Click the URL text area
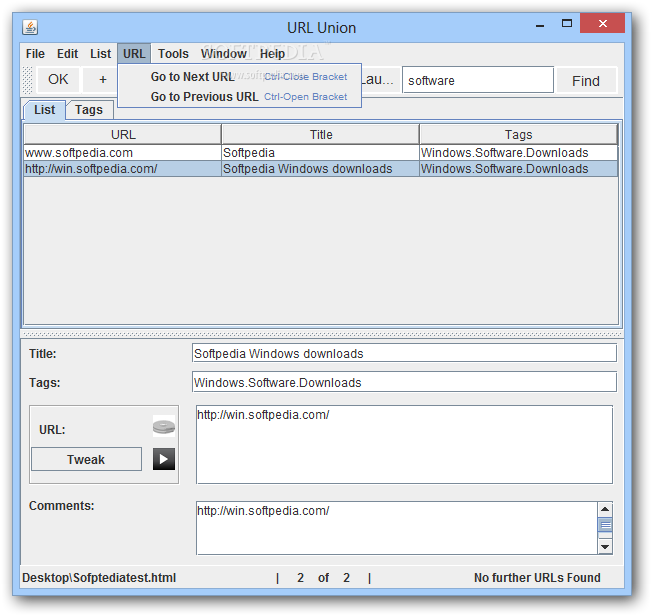 [x=404, y=445]
